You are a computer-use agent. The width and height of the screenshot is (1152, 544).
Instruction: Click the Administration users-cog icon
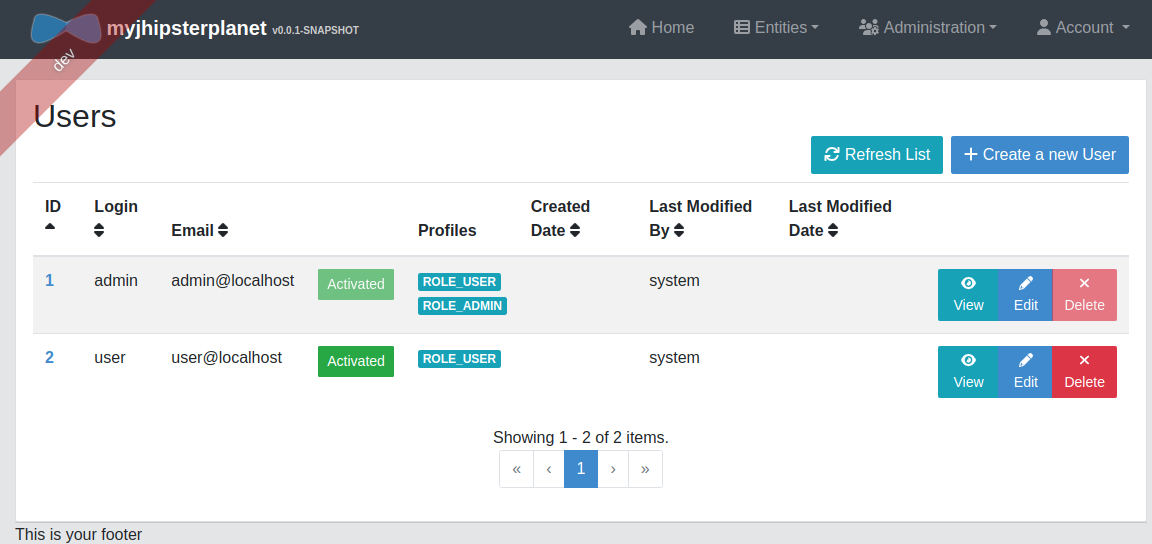pyautogui.click(x=869, y=28)
